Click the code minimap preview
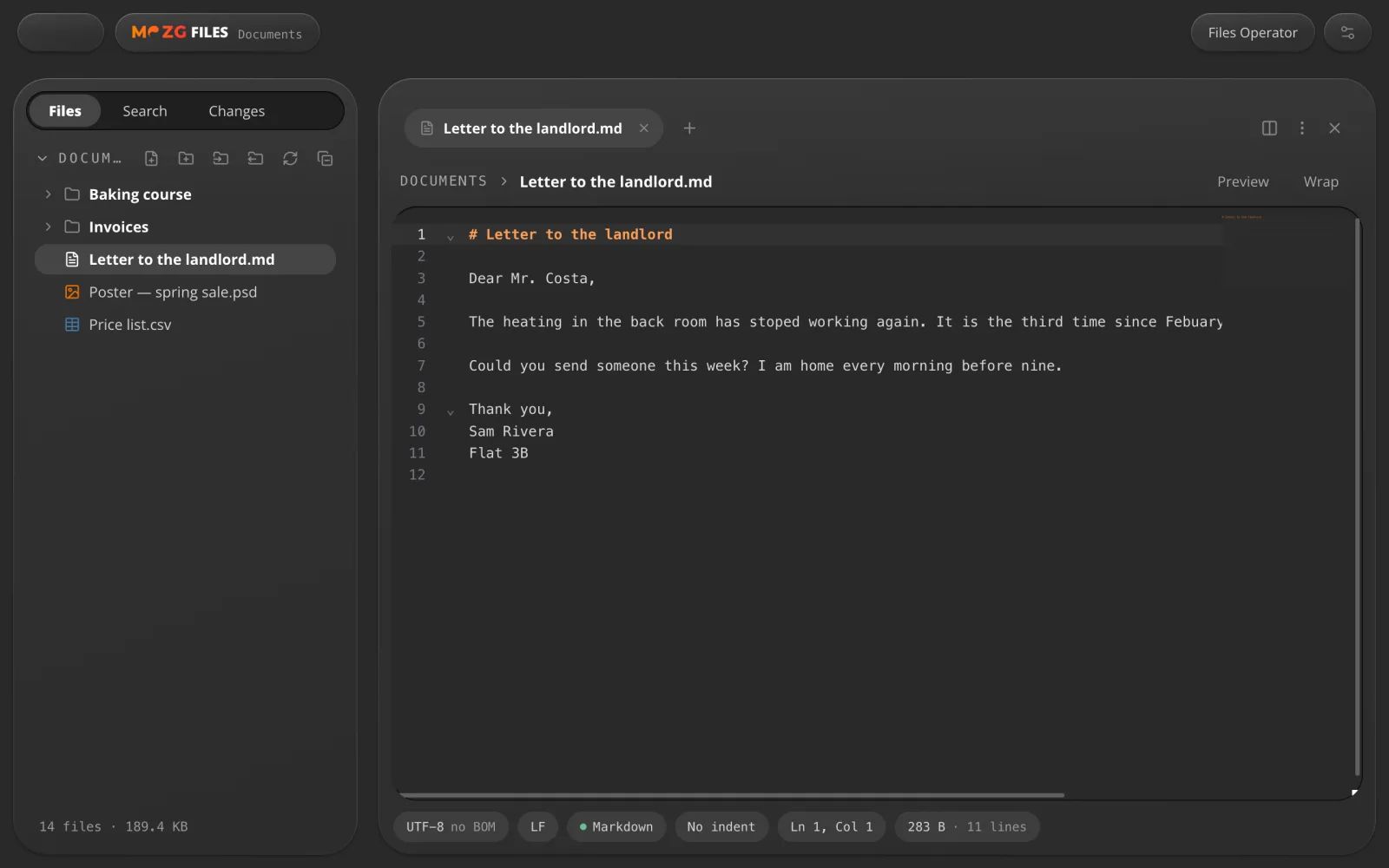The image size is (1389, 868). (x=1288, y=252)
